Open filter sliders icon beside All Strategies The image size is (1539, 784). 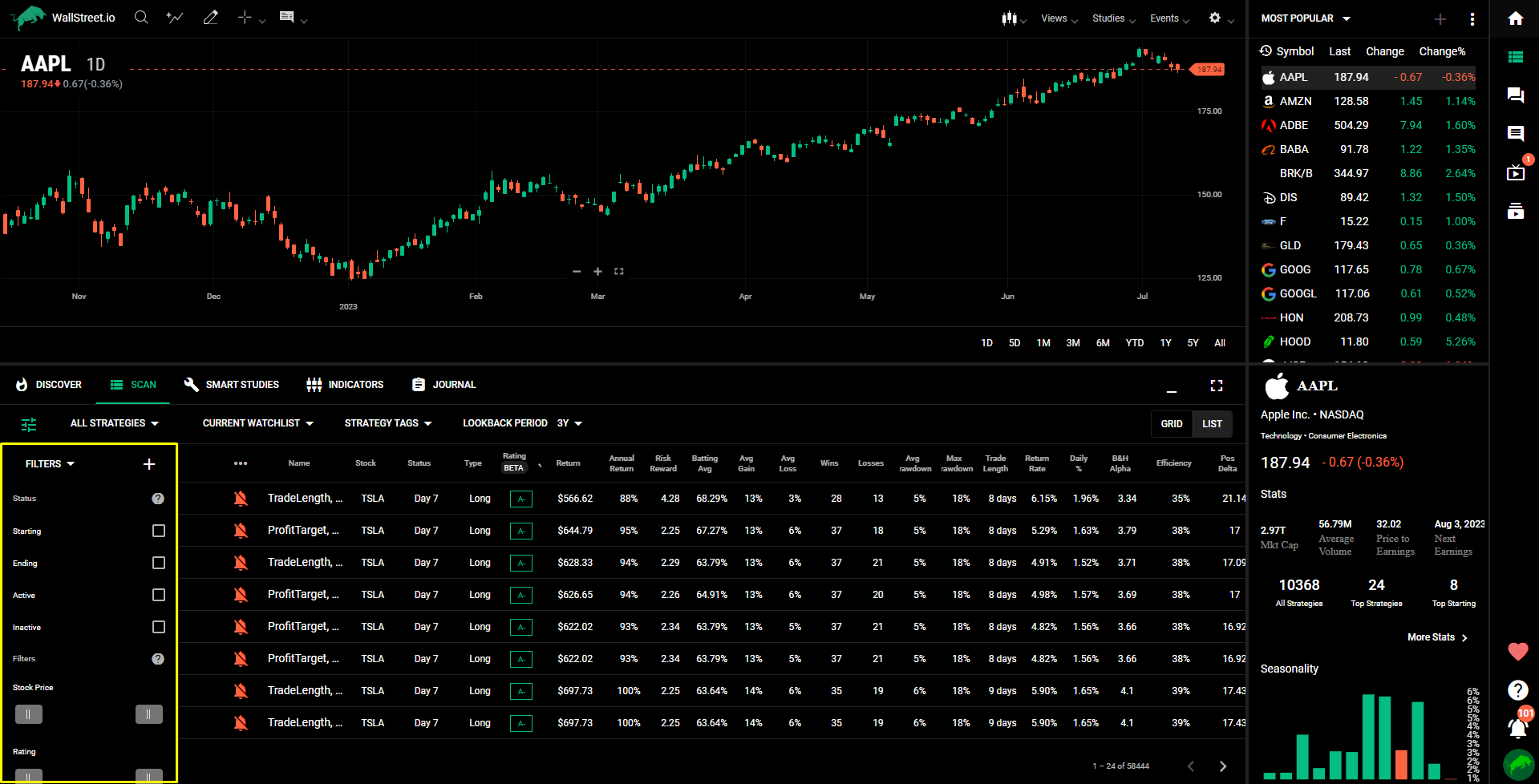click(29, 424)
